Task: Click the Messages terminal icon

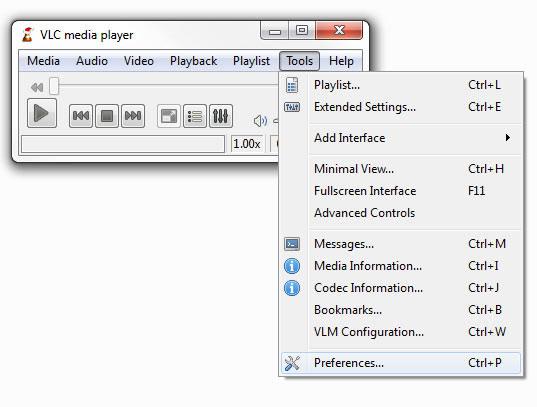Action: (292, 244)
